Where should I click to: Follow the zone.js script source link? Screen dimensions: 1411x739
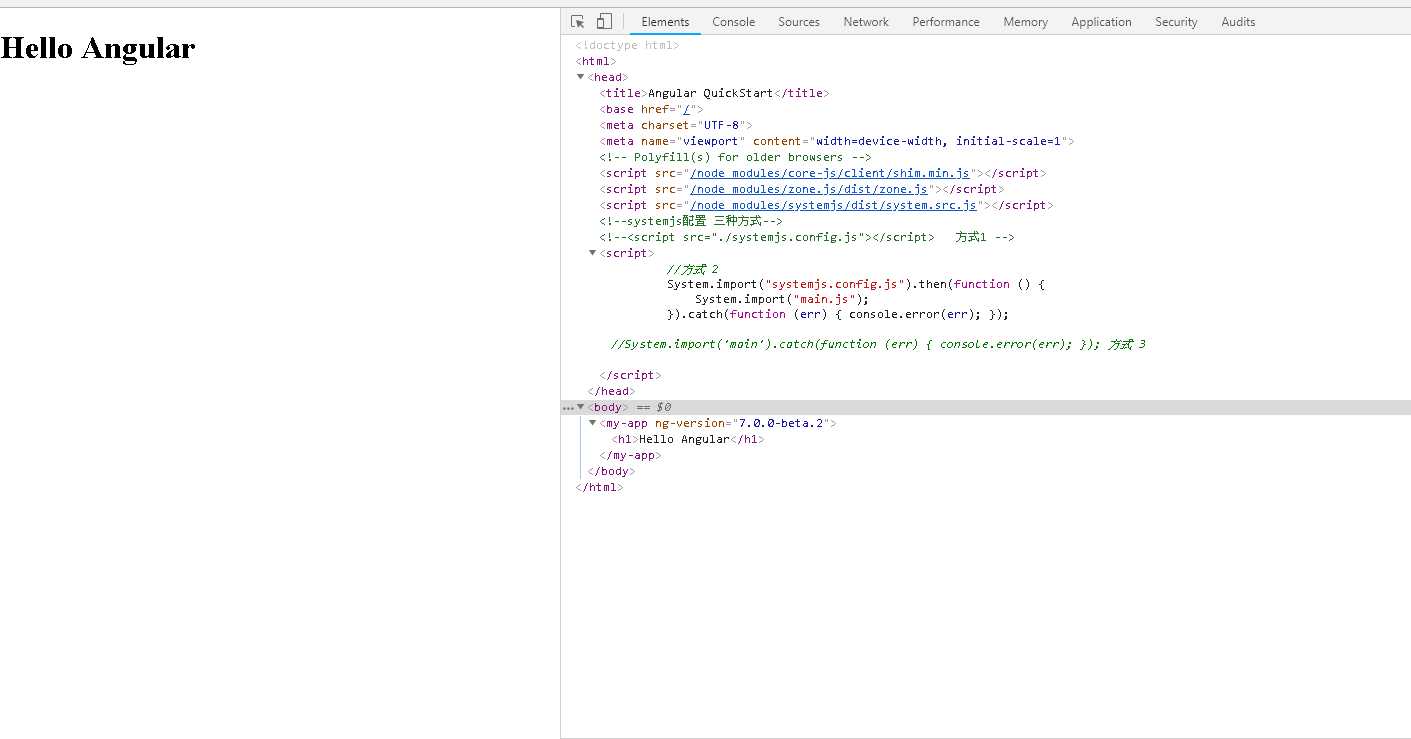click(809, 189)
